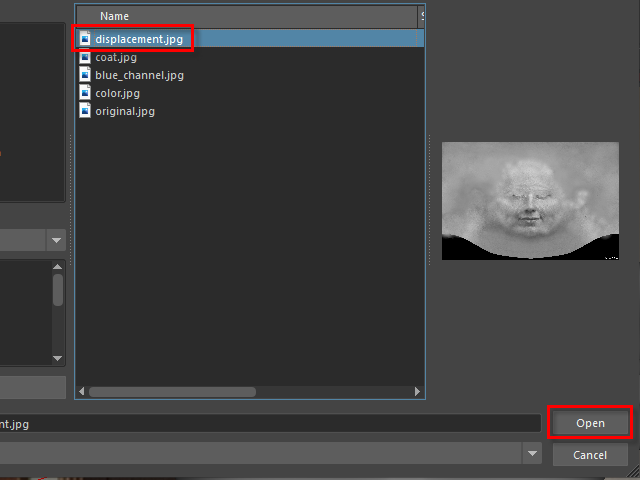Click the color.jpg file icon
This screenshot has height=480, width=640.
coord(86,93)
